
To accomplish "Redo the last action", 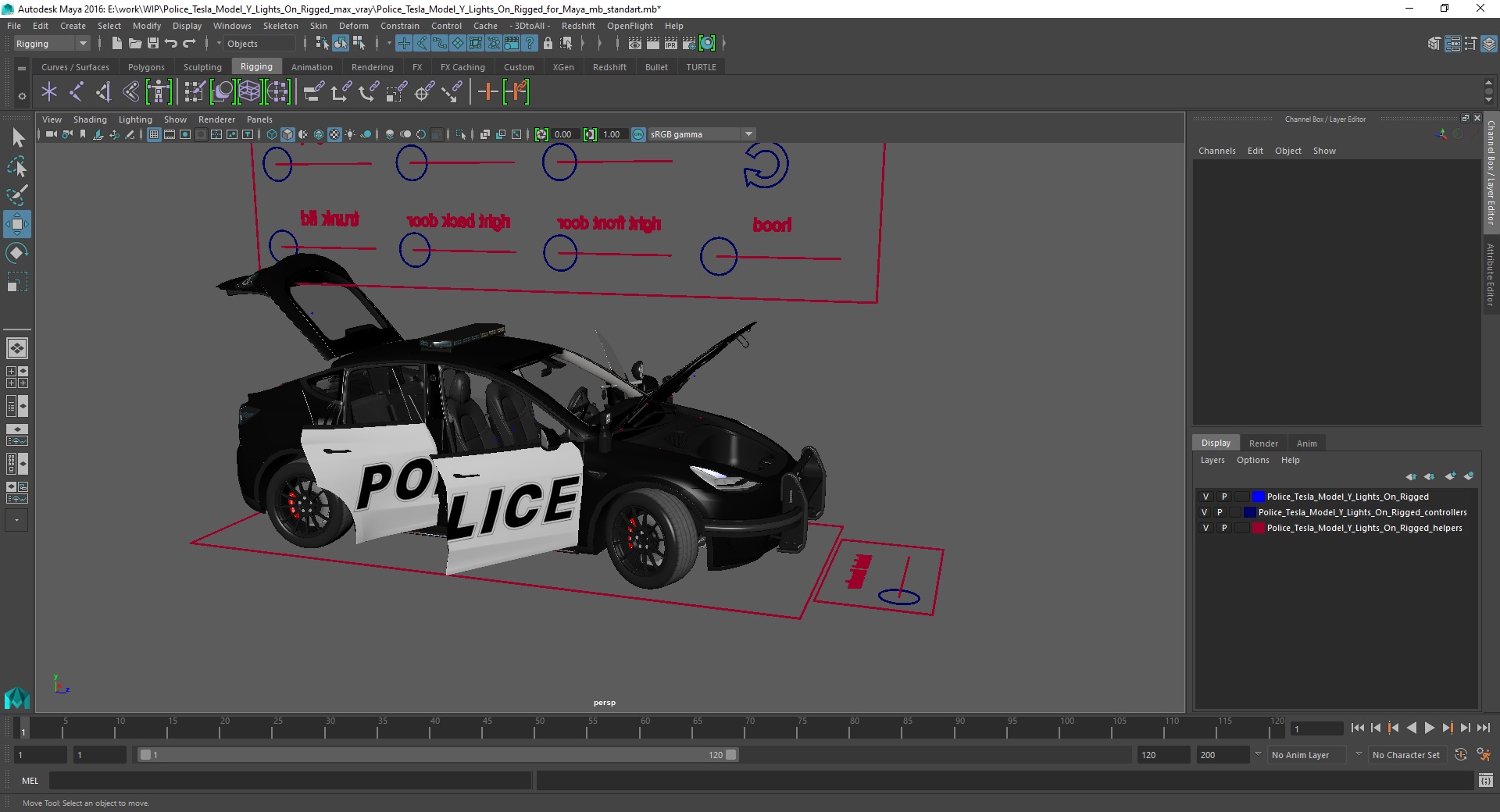I will coord(189,44).
